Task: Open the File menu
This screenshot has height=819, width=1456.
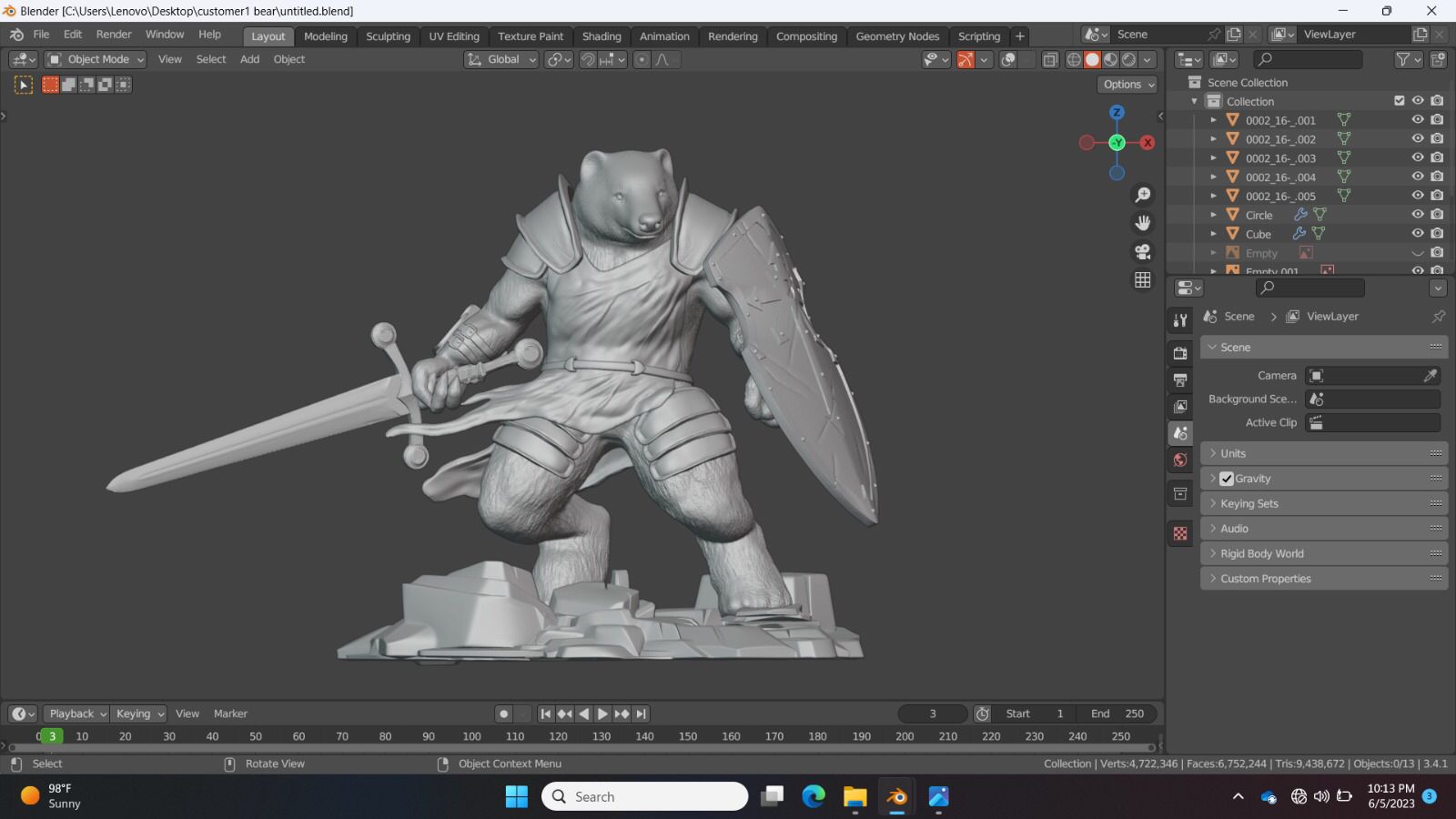Action: pyautogui.click(x=41, y=35)
